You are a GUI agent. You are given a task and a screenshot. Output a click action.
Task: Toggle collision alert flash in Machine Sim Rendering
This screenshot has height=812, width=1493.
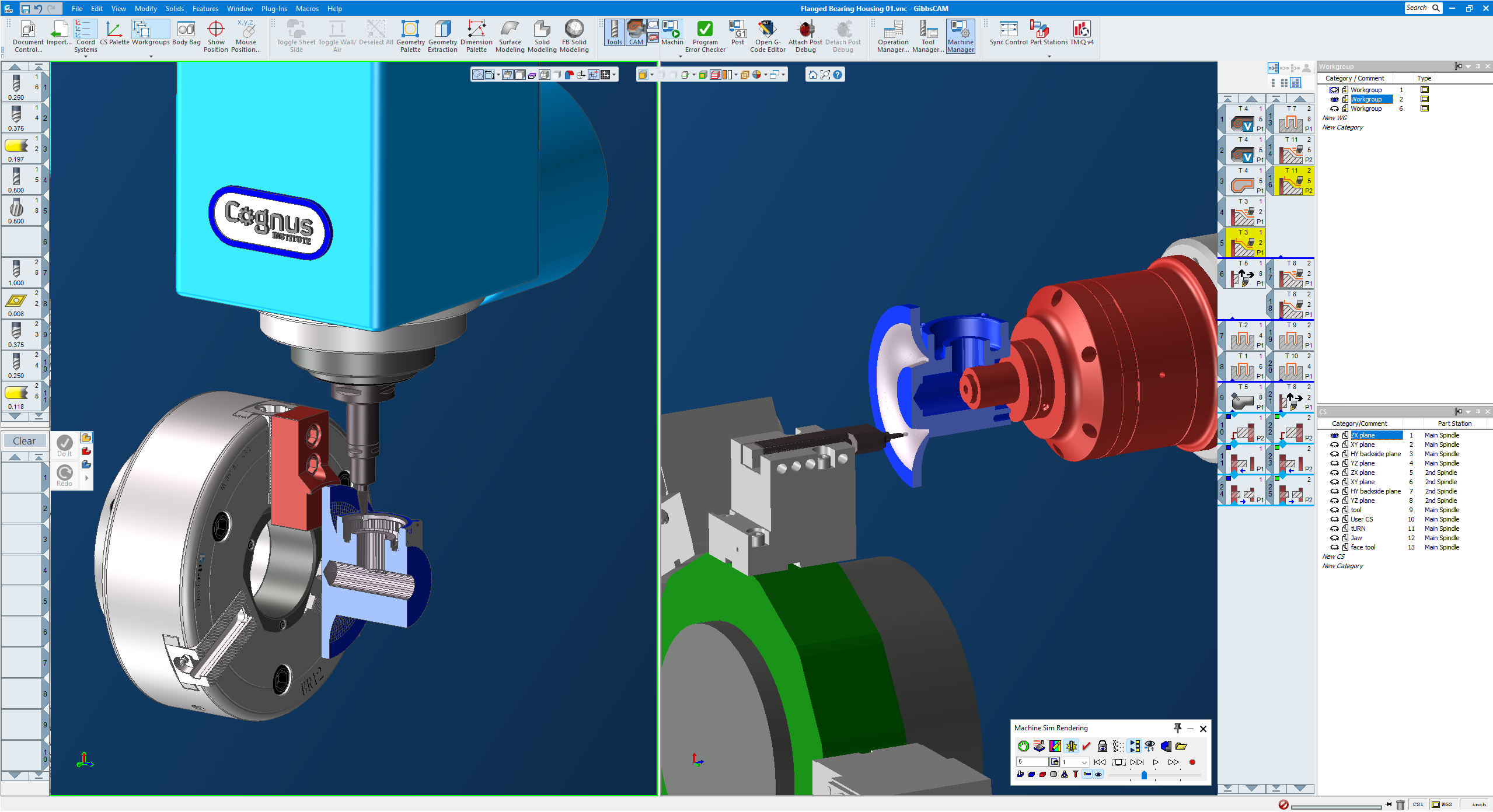(1071, 746)
